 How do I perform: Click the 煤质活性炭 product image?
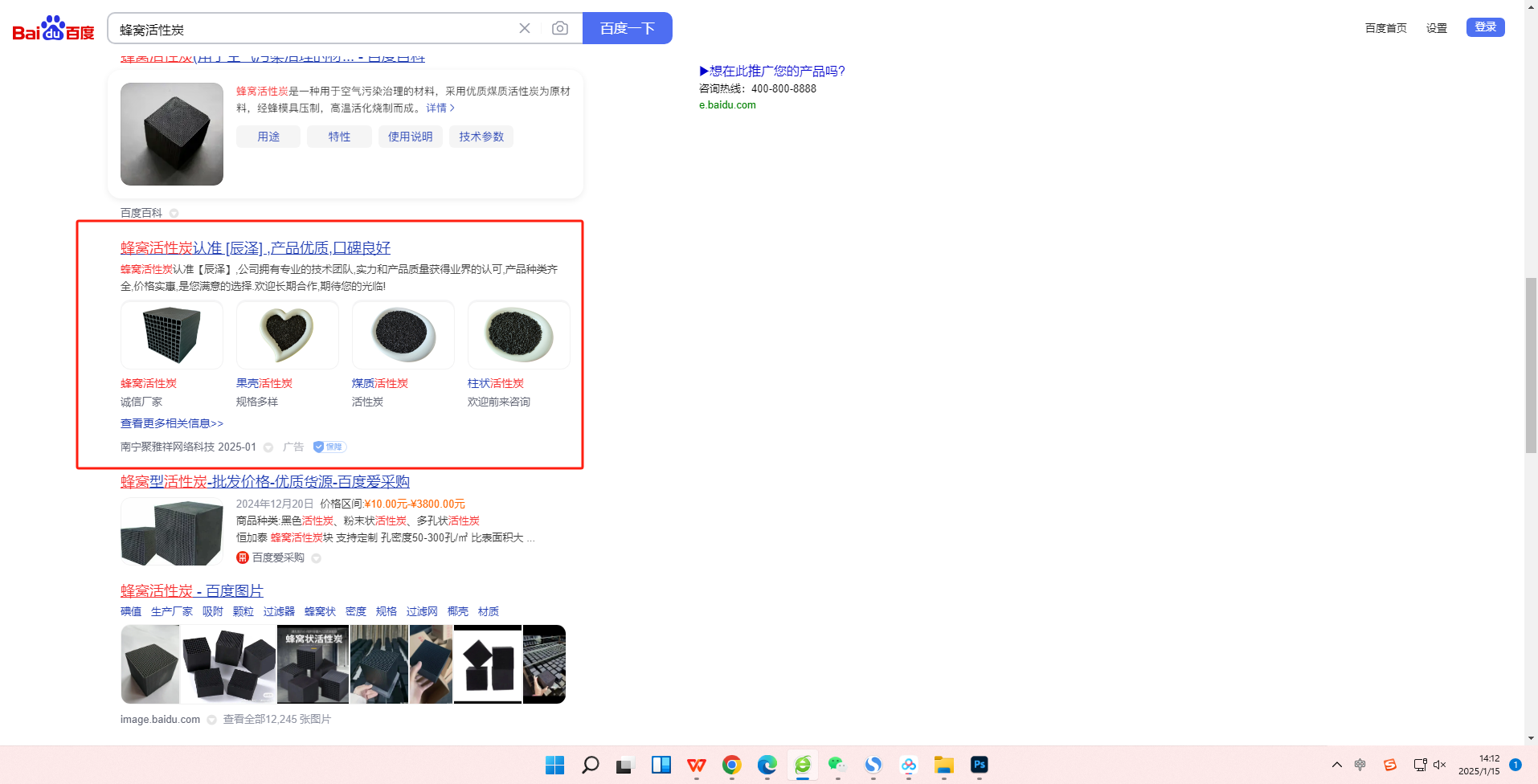(403, 335)
